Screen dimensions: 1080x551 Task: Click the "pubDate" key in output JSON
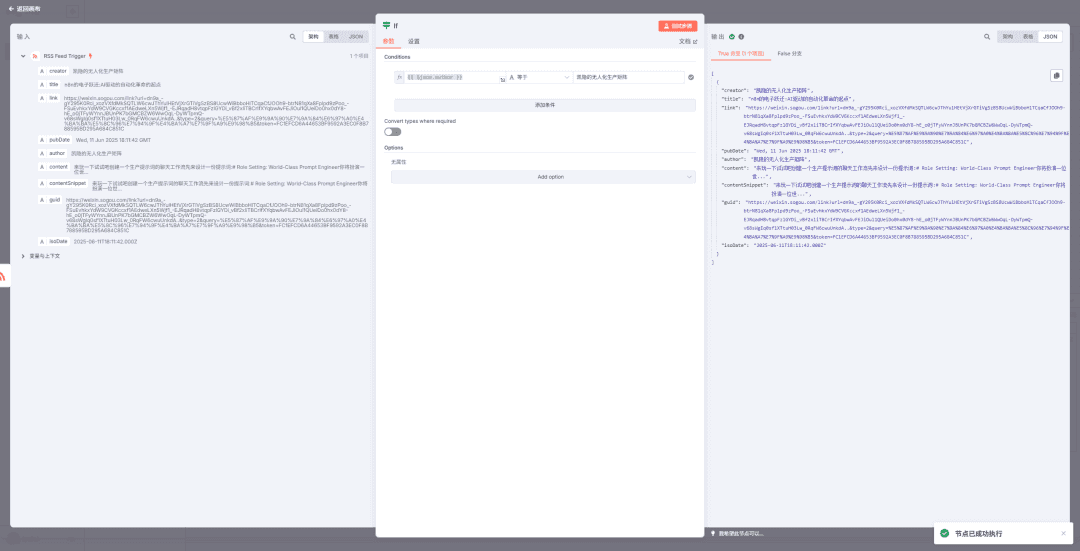pyautogui.click(x=735, y=149)
